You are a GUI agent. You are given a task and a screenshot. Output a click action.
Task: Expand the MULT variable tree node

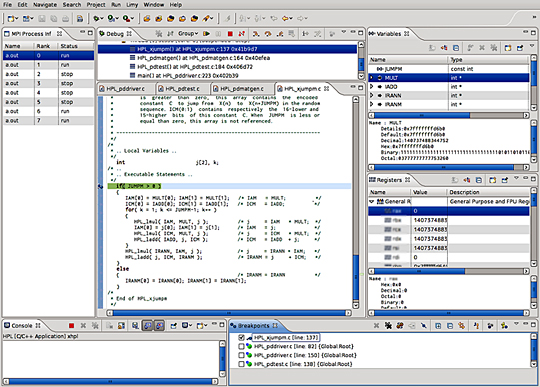click(x=372, y=78)
